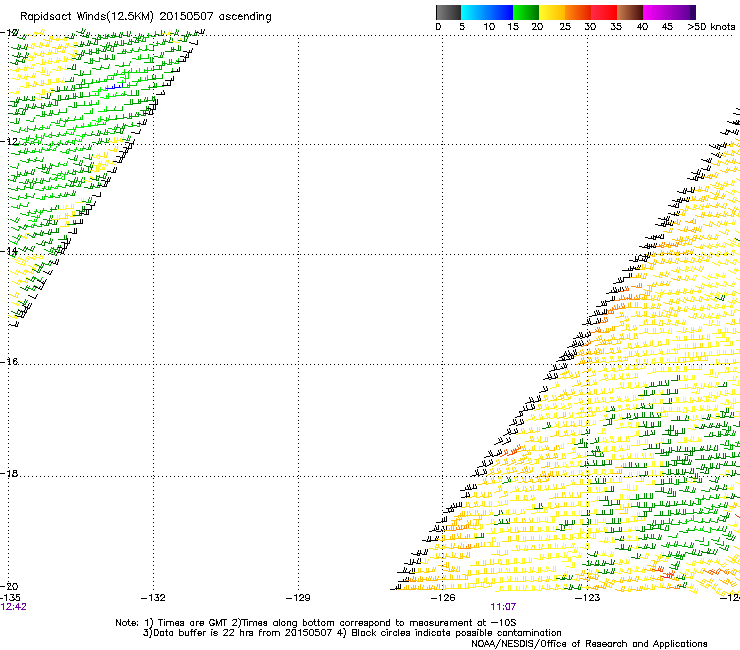This screenshot has height=650, width=740.
Task: Click the 'Note: 1) Times are GMT' line
Action: tap(316, 623)
